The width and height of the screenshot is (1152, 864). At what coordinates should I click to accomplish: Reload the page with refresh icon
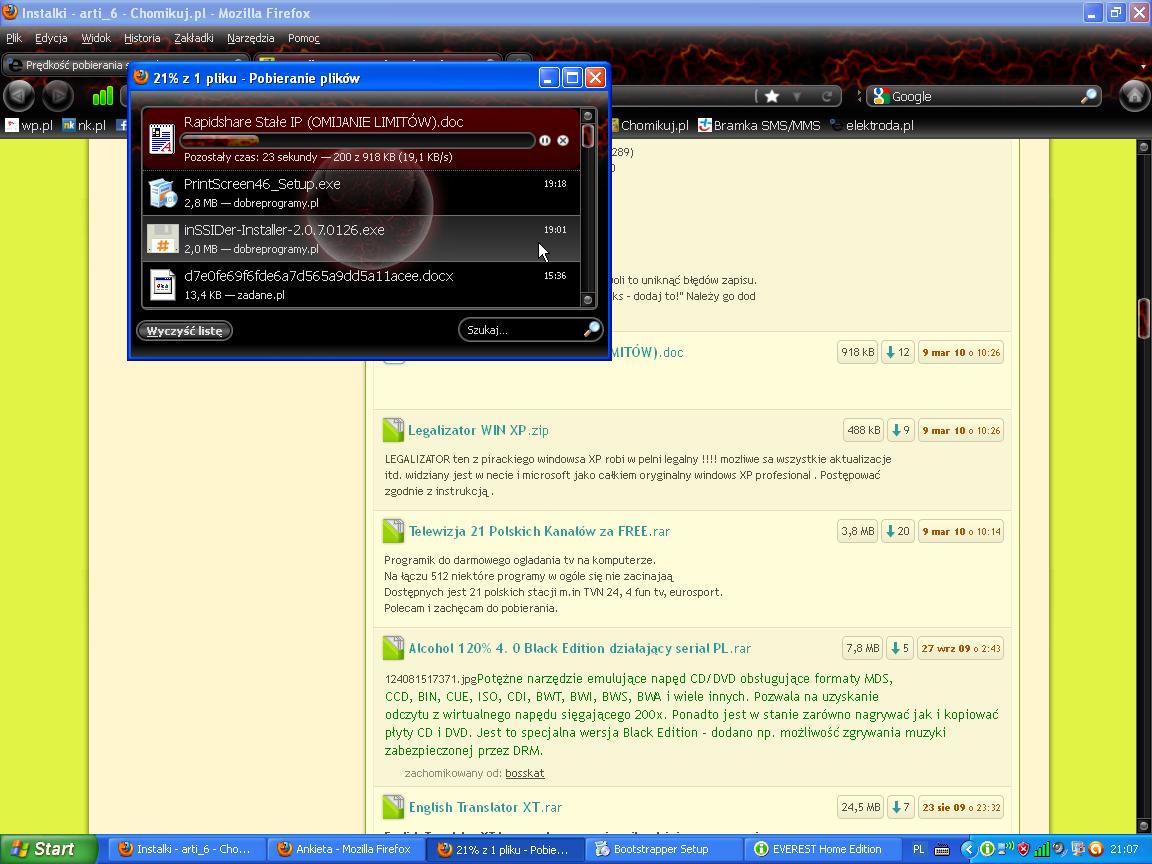[827, 96]
